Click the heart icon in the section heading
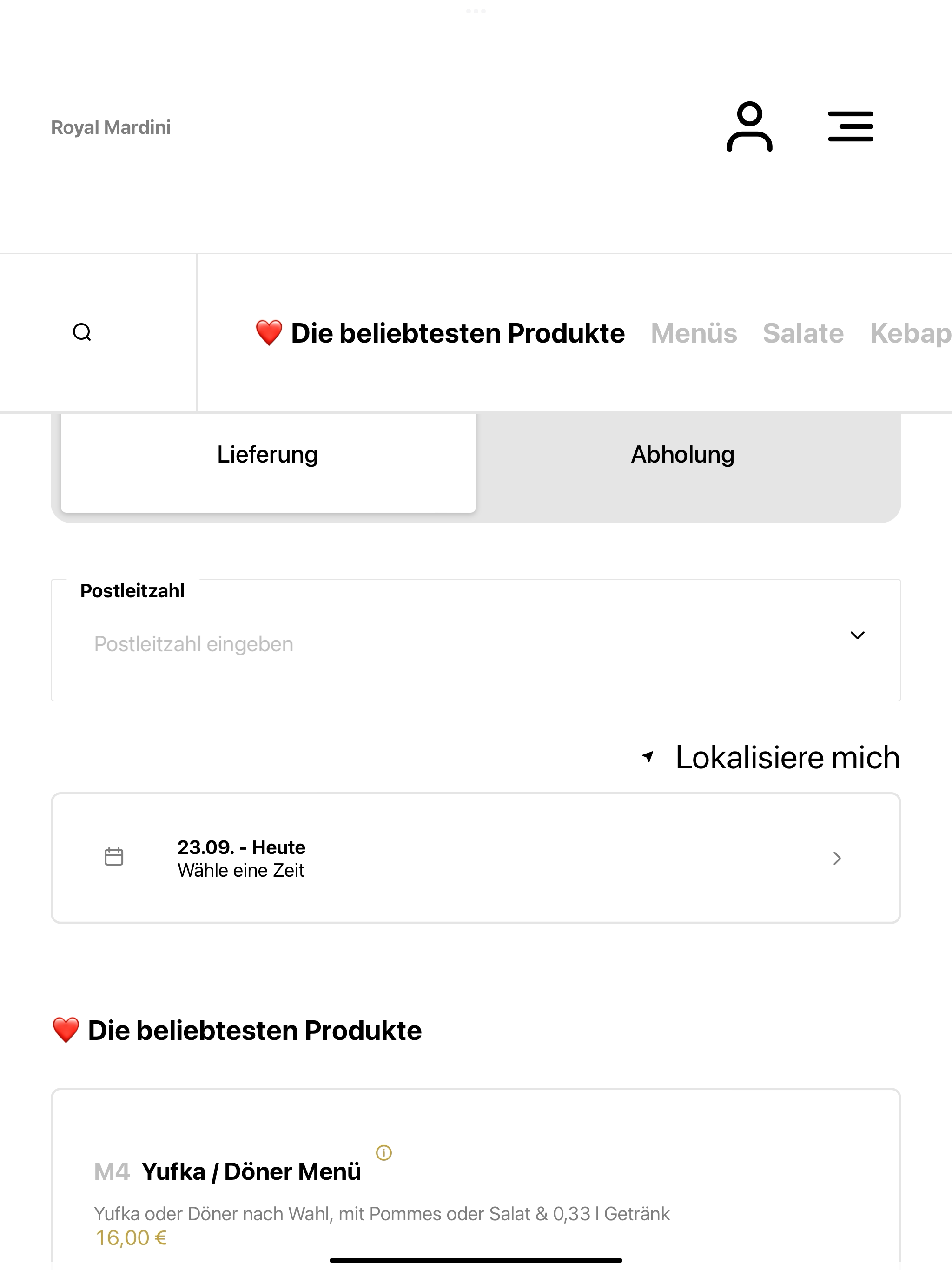Viewport: 952px width, 1270px height. pos(66,1030)
